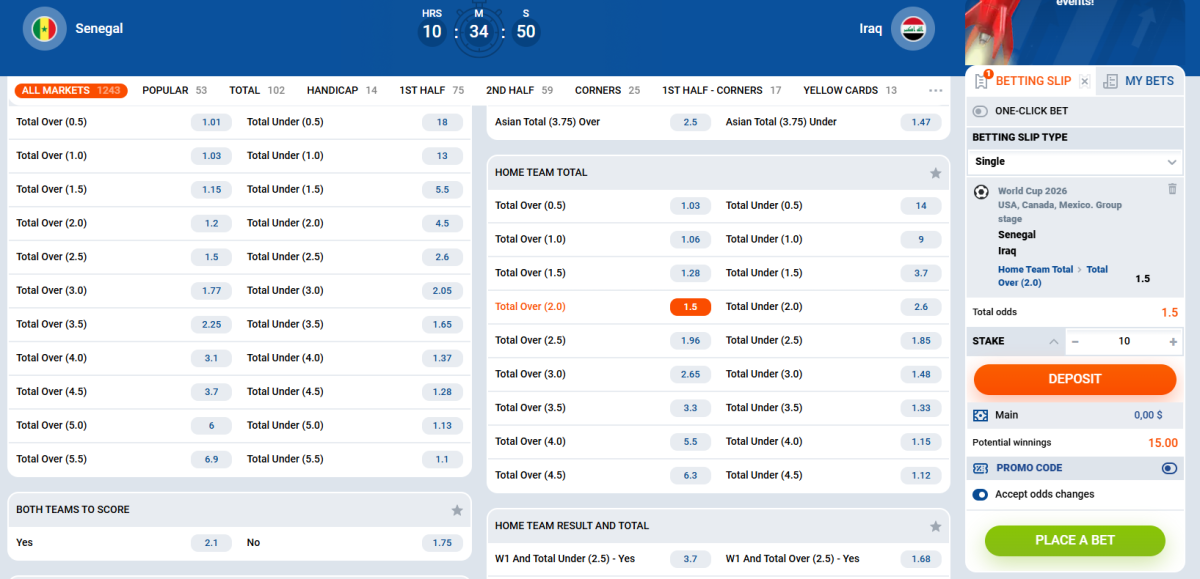This screenshot has width=1200, height=579.
Task: Choose Home Team Total Under (4.5) 1.12
Action: click(921, 475)
